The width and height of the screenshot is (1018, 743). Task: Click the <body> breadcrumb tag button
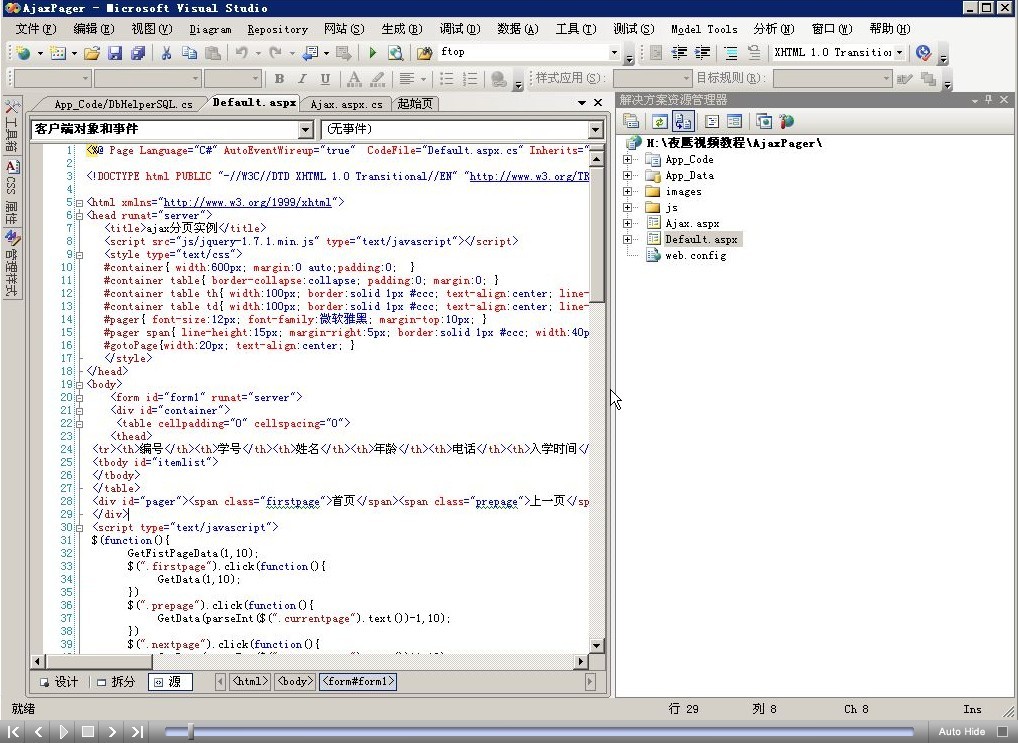coord(294,682)
